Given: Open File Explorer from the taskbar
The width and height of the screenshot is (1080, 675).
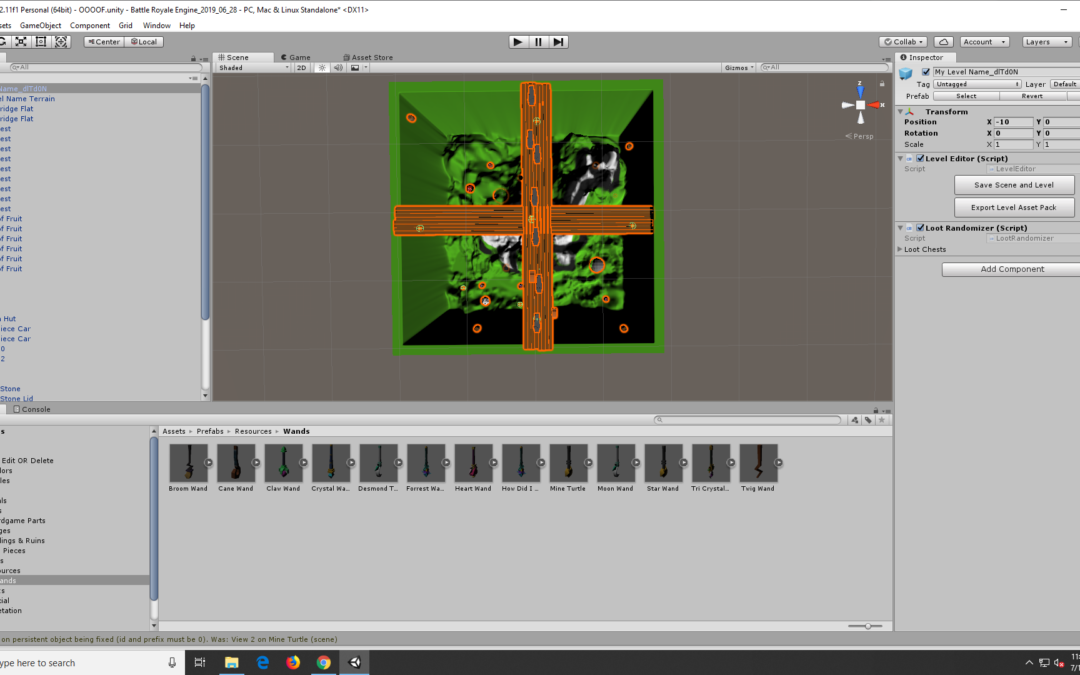Looking at the screenshot, I should point(231,663).
